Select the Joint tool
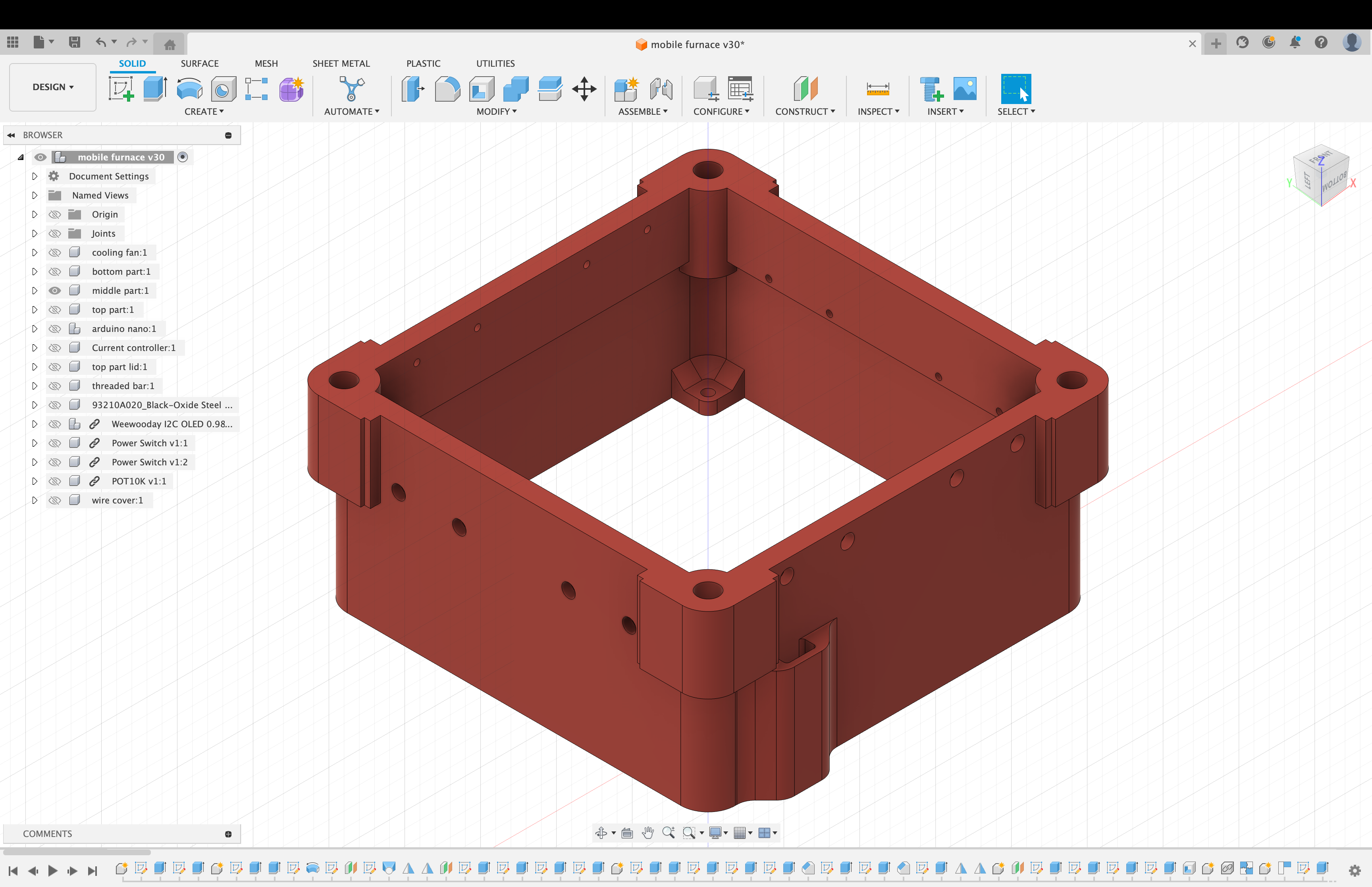The height and width of the screenshot is (887, 1372). 661,89
